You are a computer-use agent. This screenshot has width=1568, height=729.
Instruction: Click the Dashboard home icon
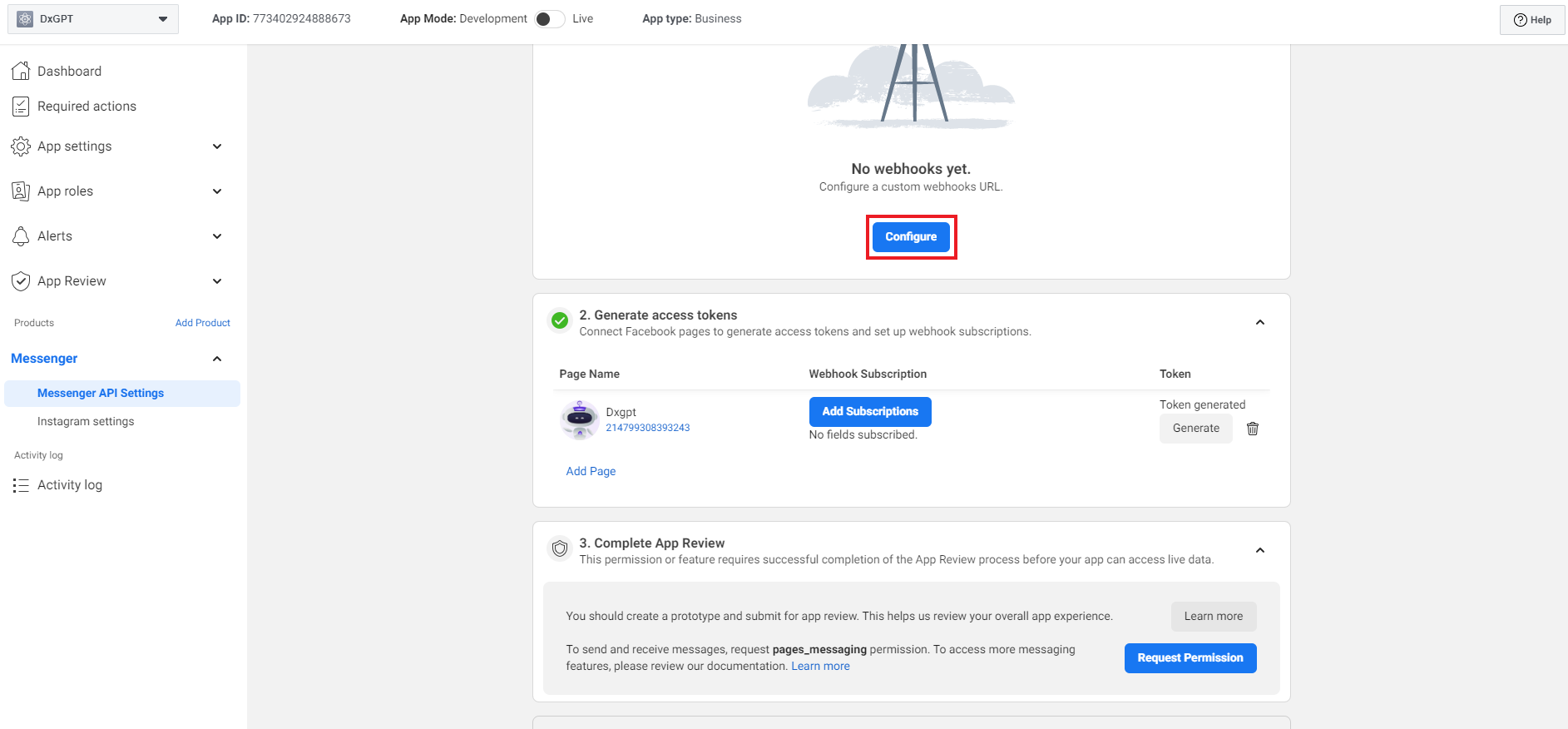point(21,72)
